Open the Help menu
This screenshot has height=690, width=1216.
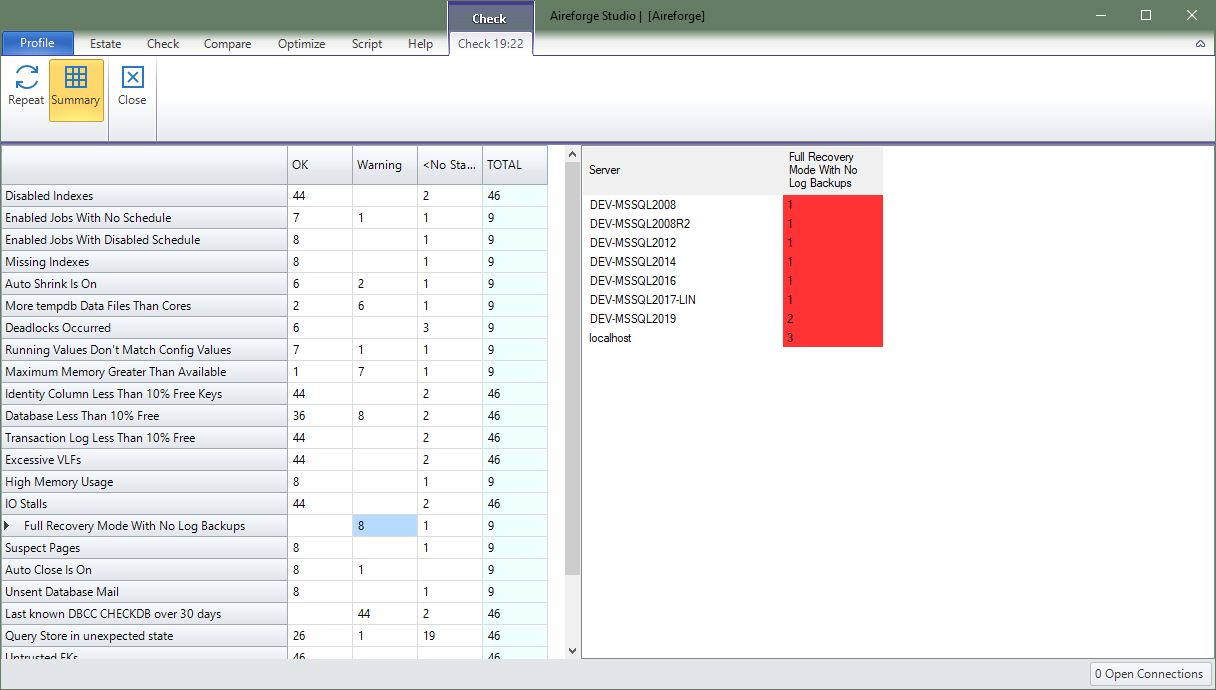pyautogui.click(x=420, y=43)
